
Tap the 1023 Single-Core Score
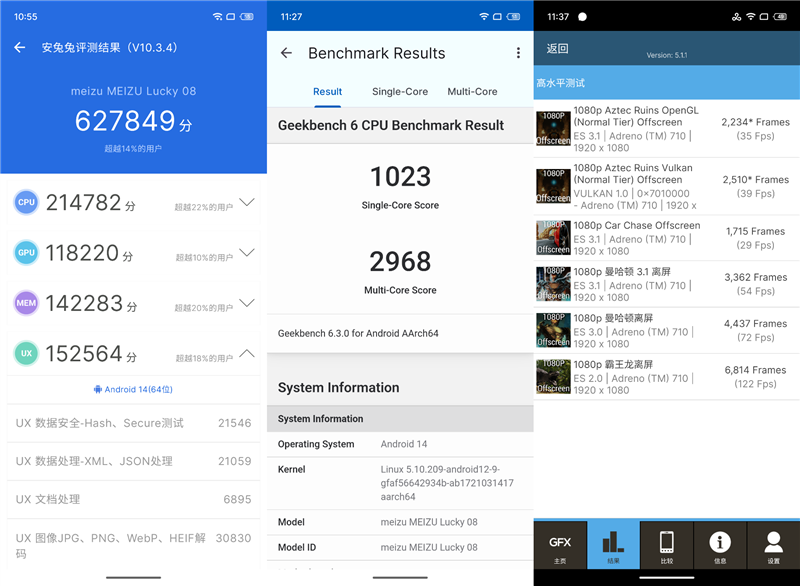pos(400,177)
